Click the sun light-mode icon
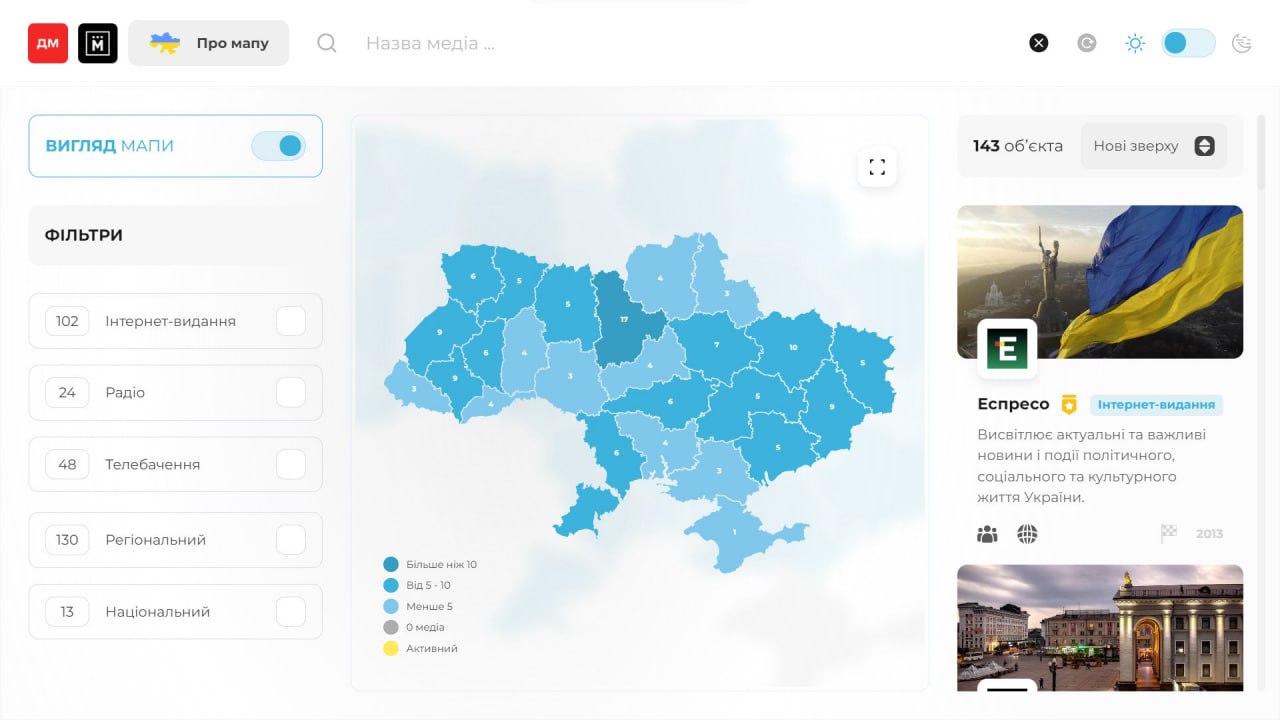This screenshot has width=1280, height=720. 1135,43
